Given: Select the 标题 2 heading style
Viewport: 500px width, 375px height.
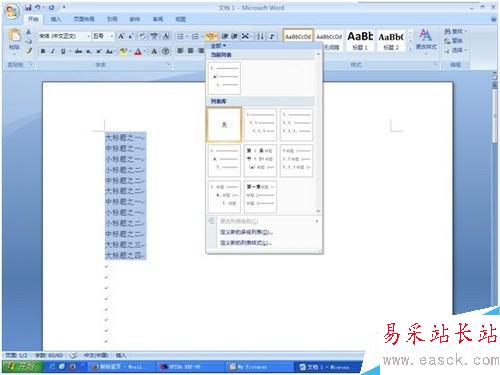Looking at the screenshot, I should tap(391, 40).
